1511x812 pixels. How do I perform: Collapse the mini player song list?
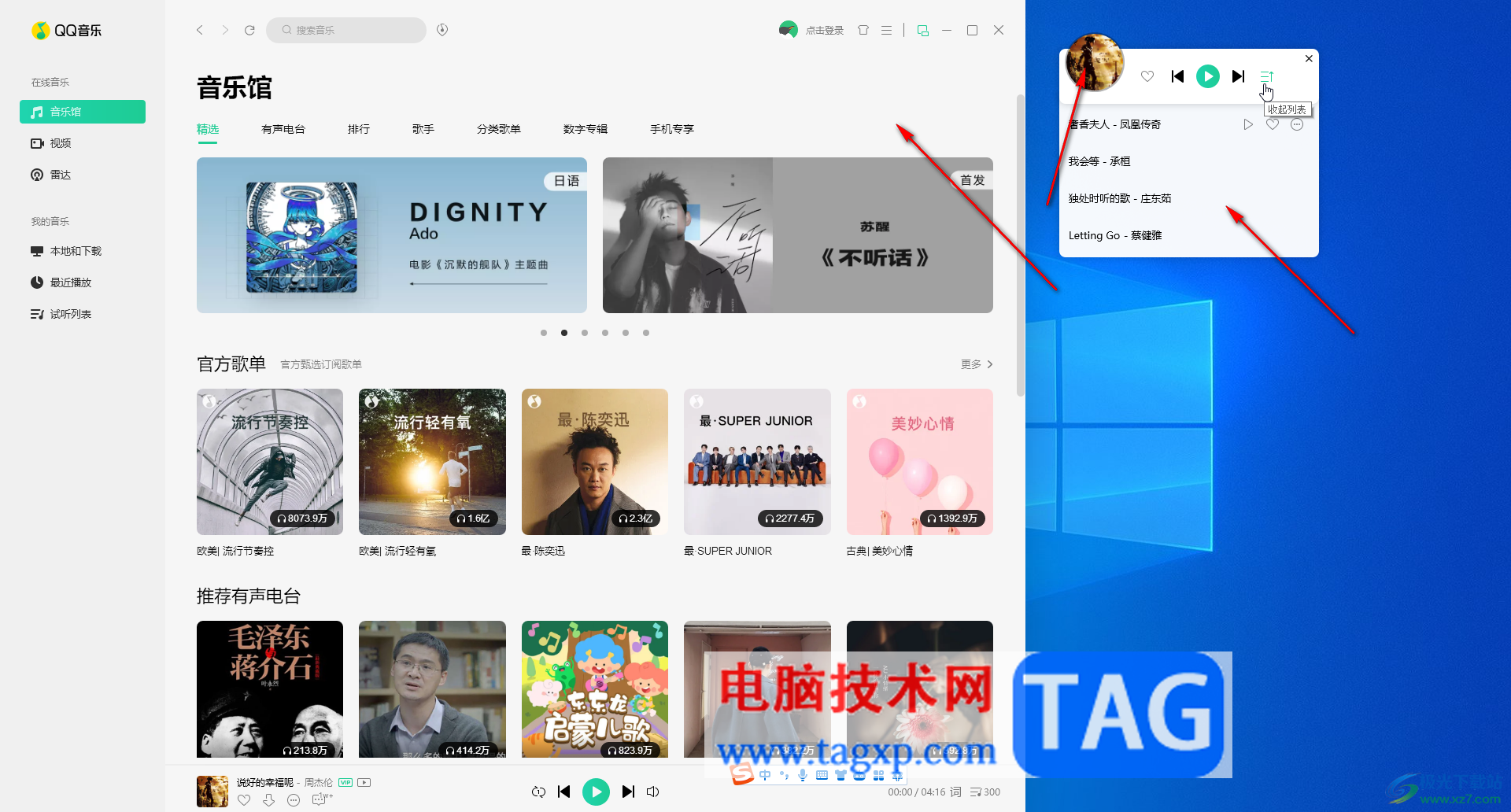(1267, 76)
